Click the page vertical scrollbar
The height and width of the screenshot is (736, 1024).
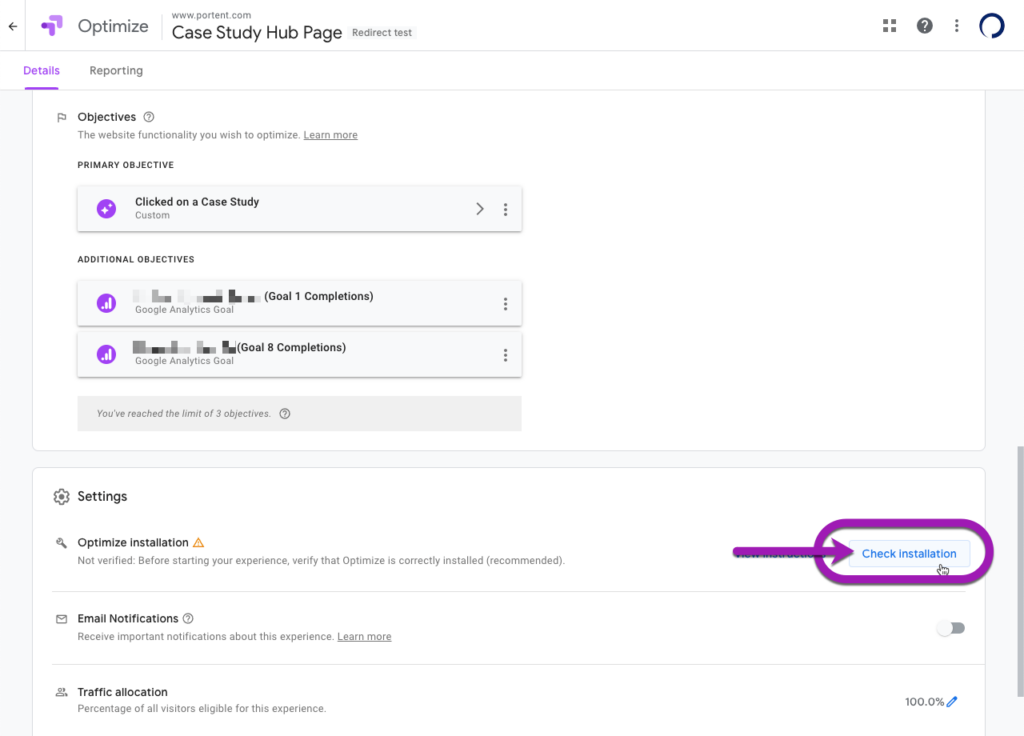(x=1019, y=571)
